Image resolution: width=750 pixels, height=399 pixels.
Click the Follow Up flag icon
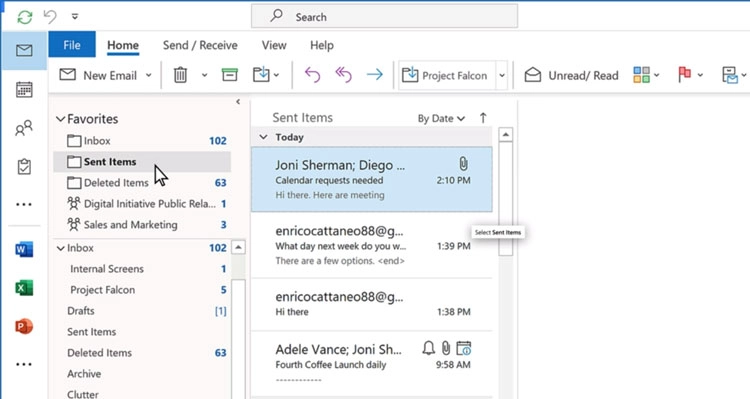coord(684,75)
